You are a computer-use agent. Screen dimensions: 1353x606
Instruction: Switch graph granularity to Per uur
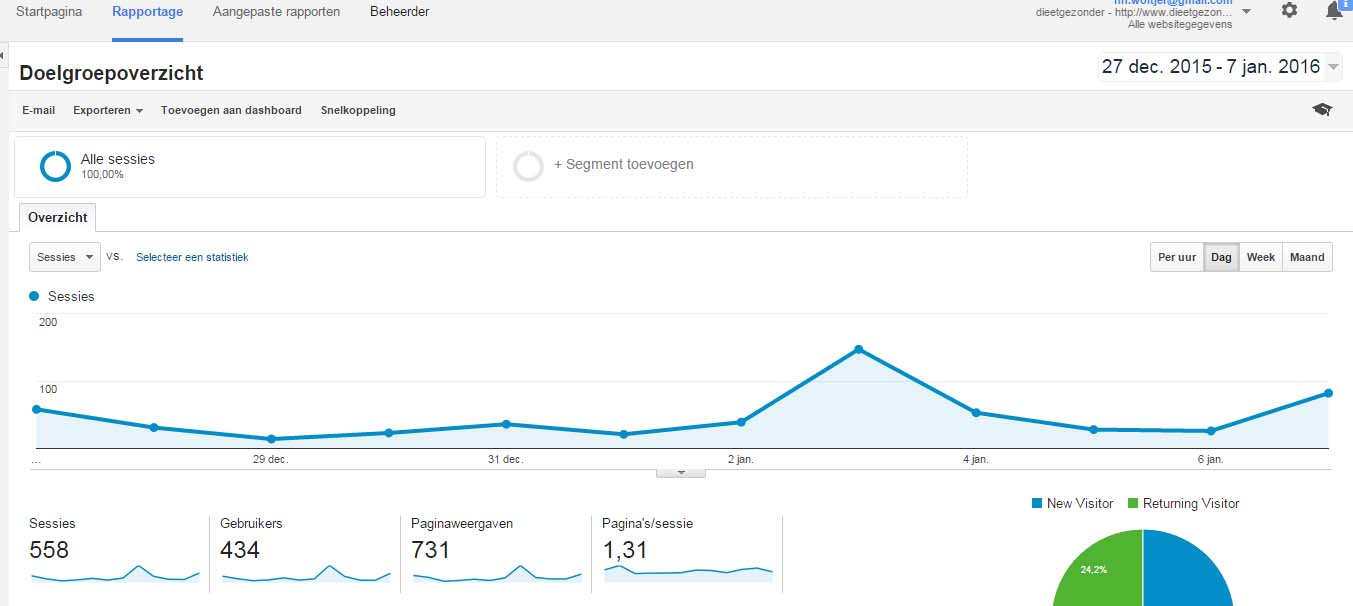point(1177,257)
